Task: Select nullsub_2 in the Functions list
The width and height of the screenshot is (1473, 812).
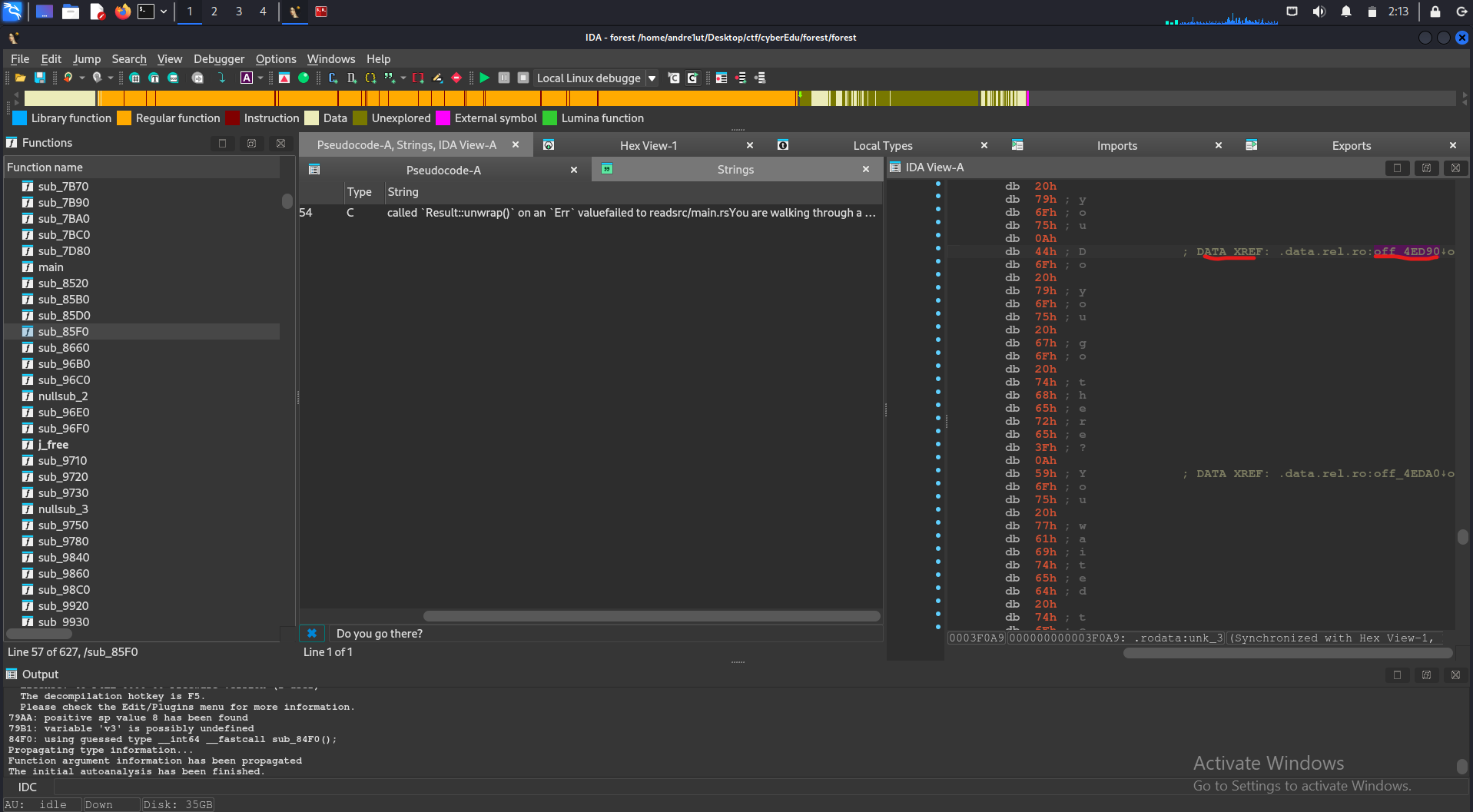Action: 63,396
